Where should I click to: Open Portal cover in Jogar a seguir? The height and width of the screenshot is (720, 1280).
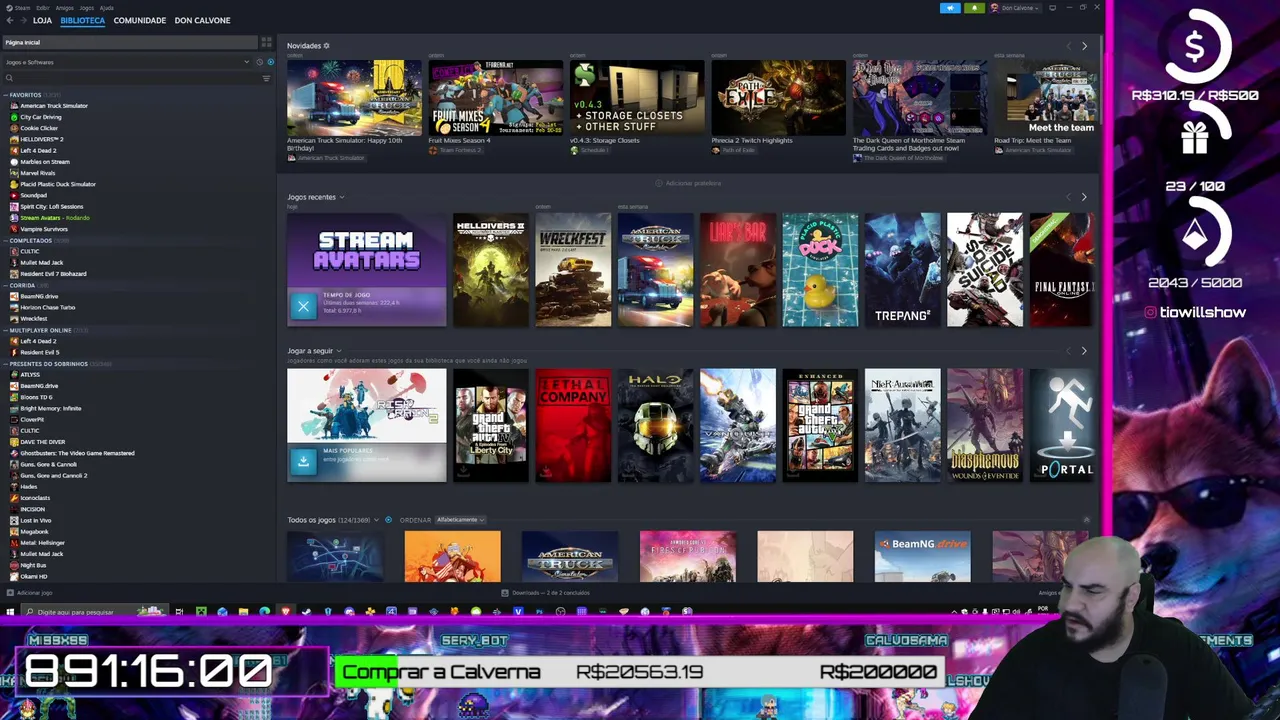(x=1063, y=425)
